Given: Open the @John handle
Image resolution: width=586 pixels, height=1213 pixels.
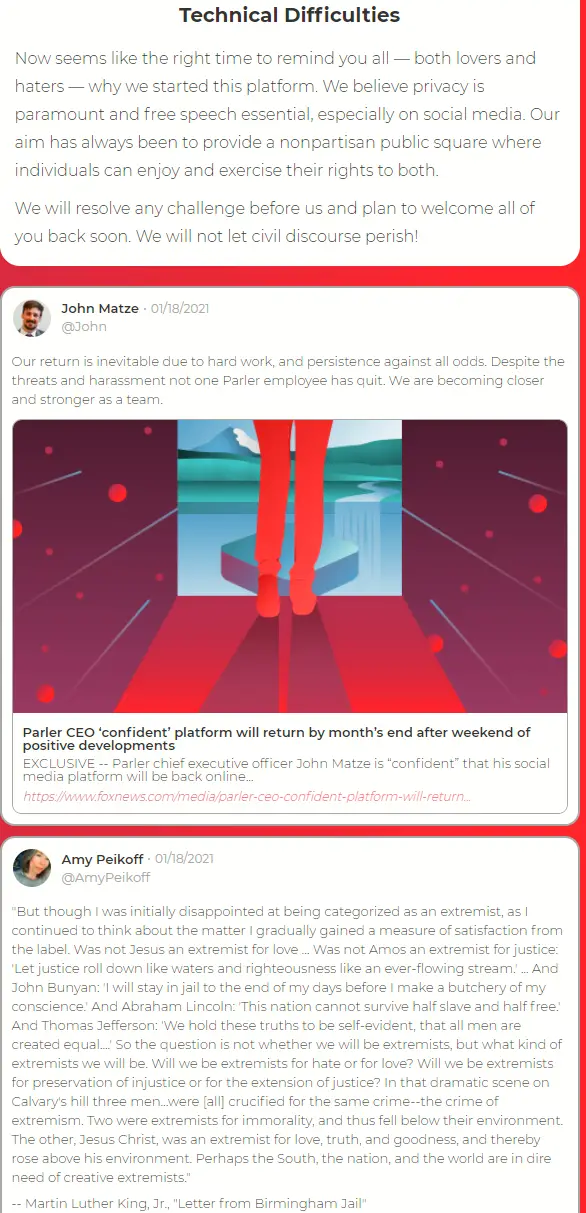Looking at the screenshot, I should pos(84,327).
